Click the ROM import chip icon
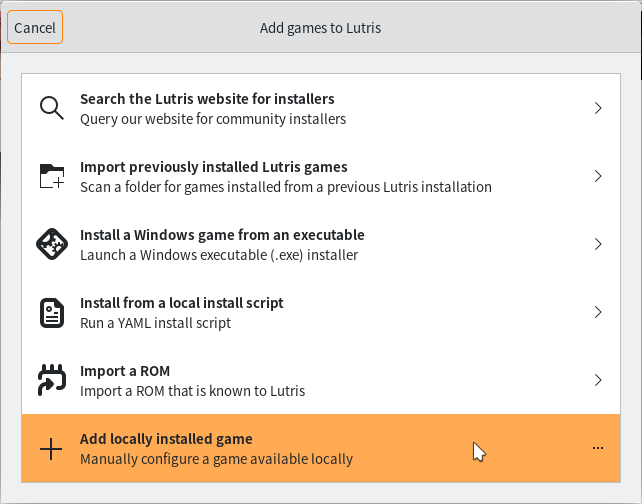The height and width of the screenshot is (504, 642). click(x=52, y=380)
